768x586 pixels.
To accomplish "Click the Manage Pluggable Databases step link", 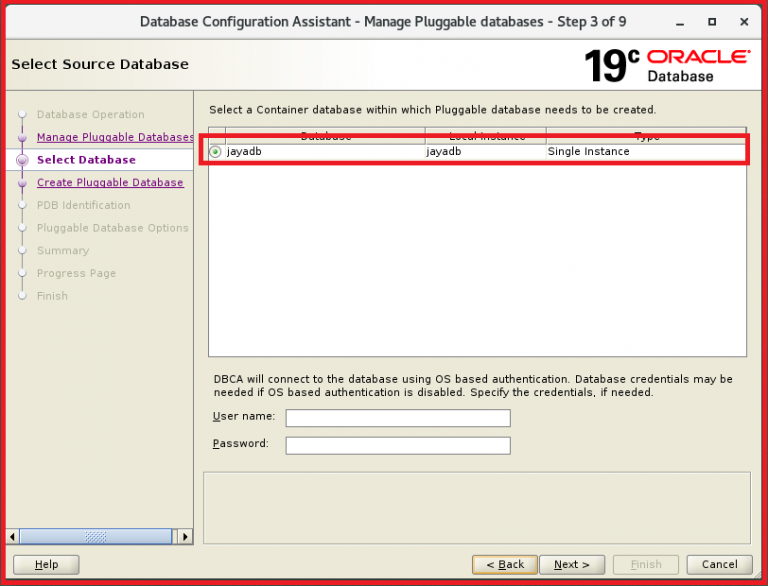I will pyautogui.click(x=114, y=137).
